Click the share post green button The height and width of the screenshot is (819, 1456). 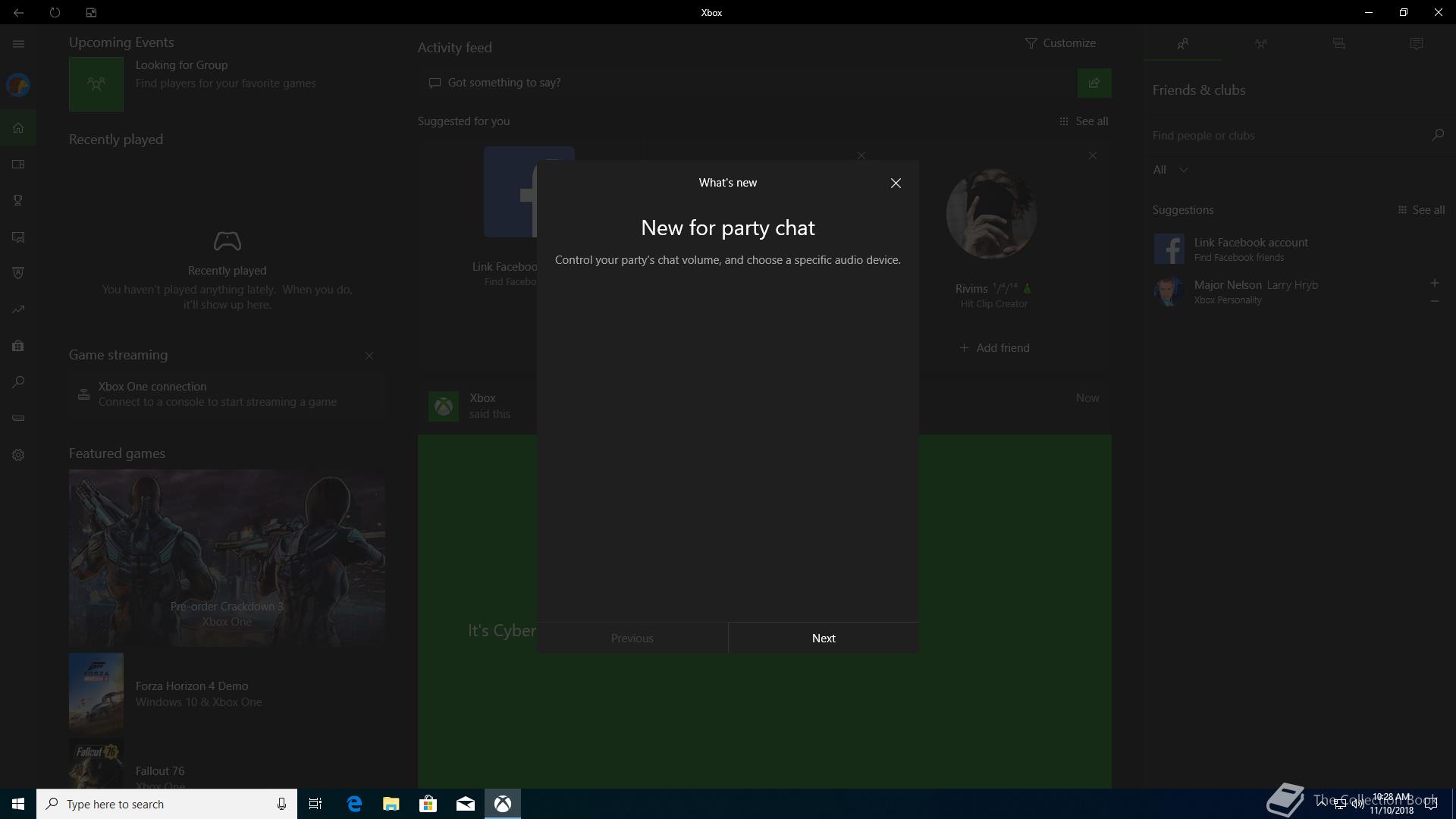(1094, 83)
